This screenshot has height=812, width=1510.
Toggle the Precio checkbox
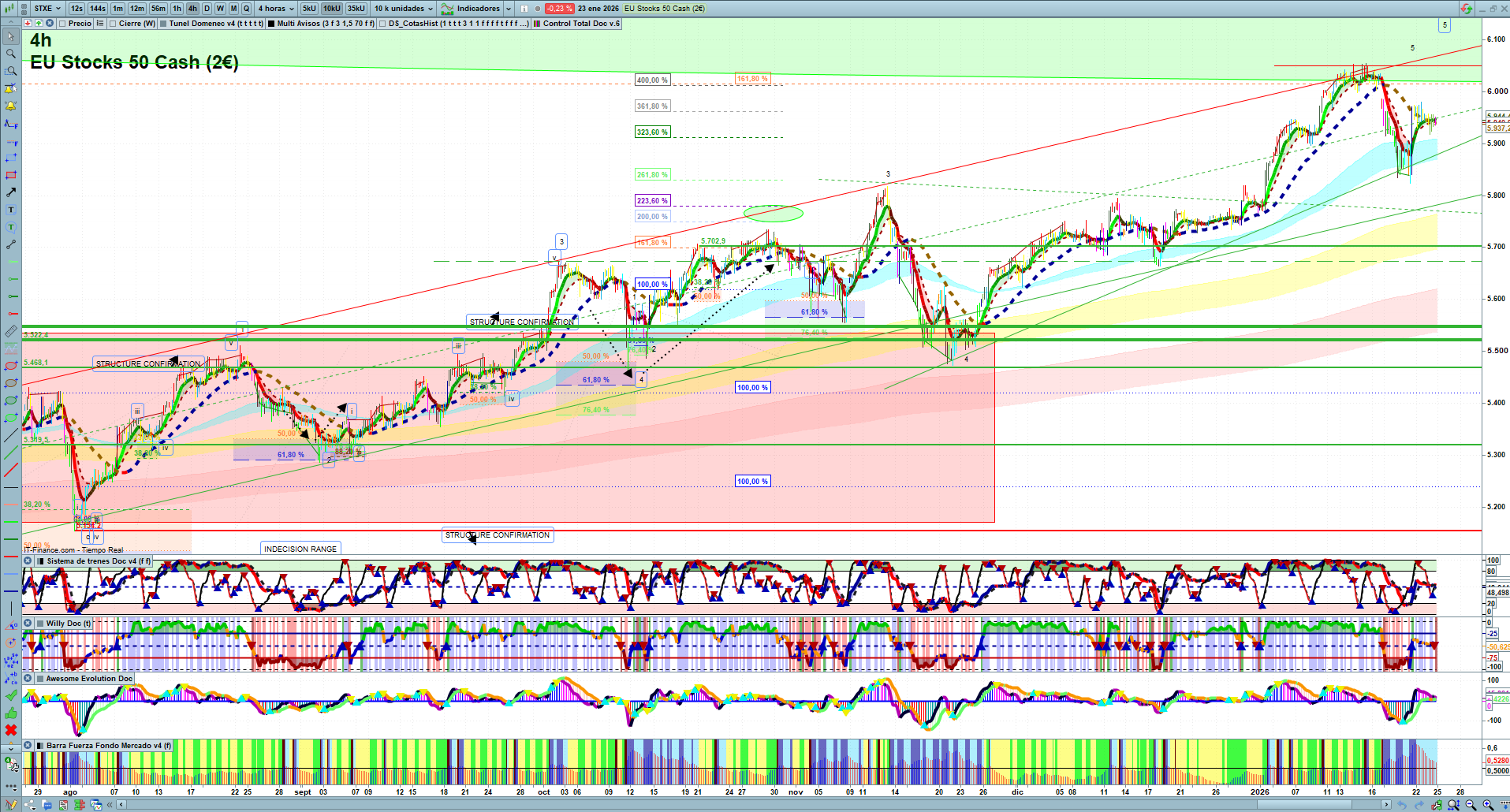(x=62, y=24)
